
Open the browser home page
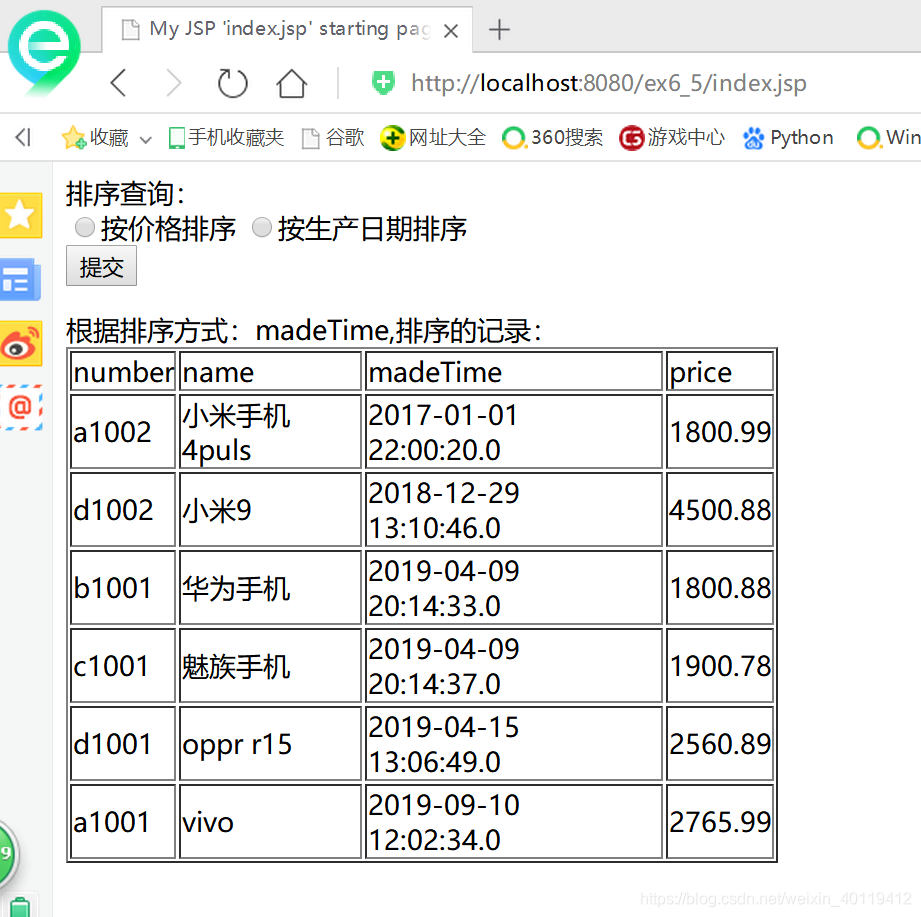(x=291, y=83)
